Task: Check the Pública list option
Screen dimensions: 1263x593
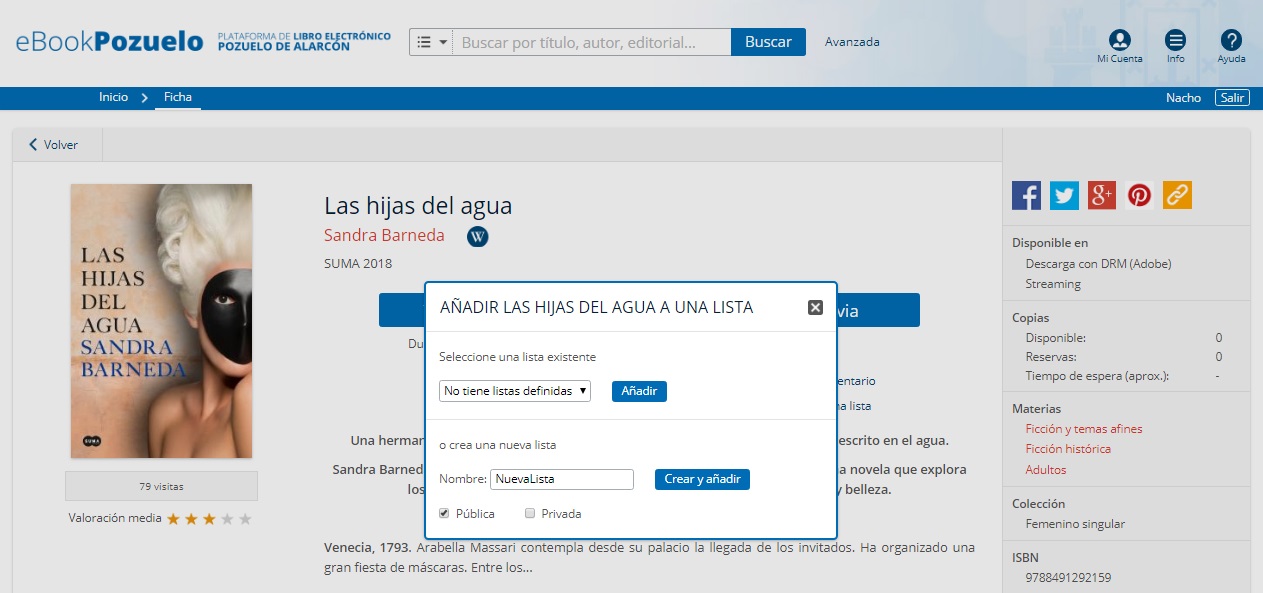Action: click(x=444, y=513)
